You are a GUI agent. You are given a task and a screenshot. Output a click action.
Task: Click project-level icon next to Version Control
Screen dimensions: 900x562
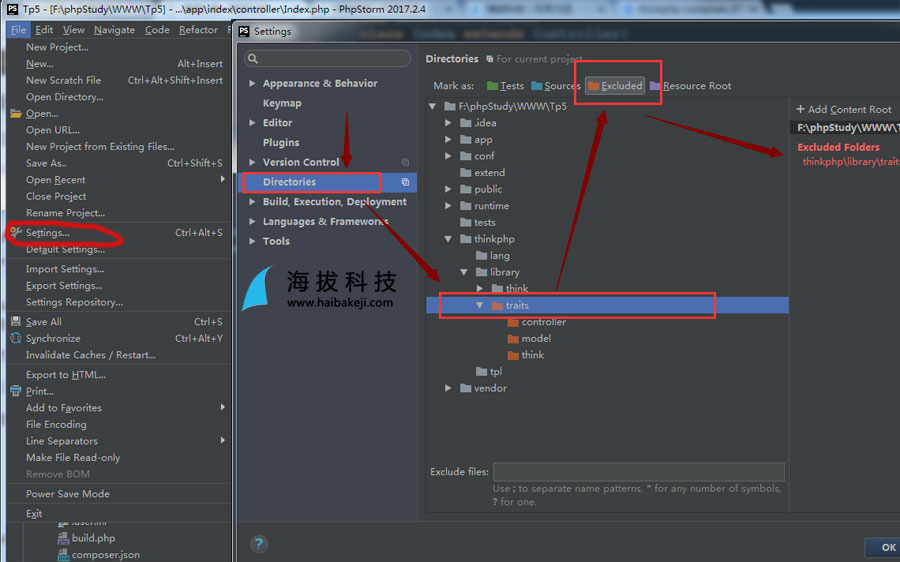point(405,162)
